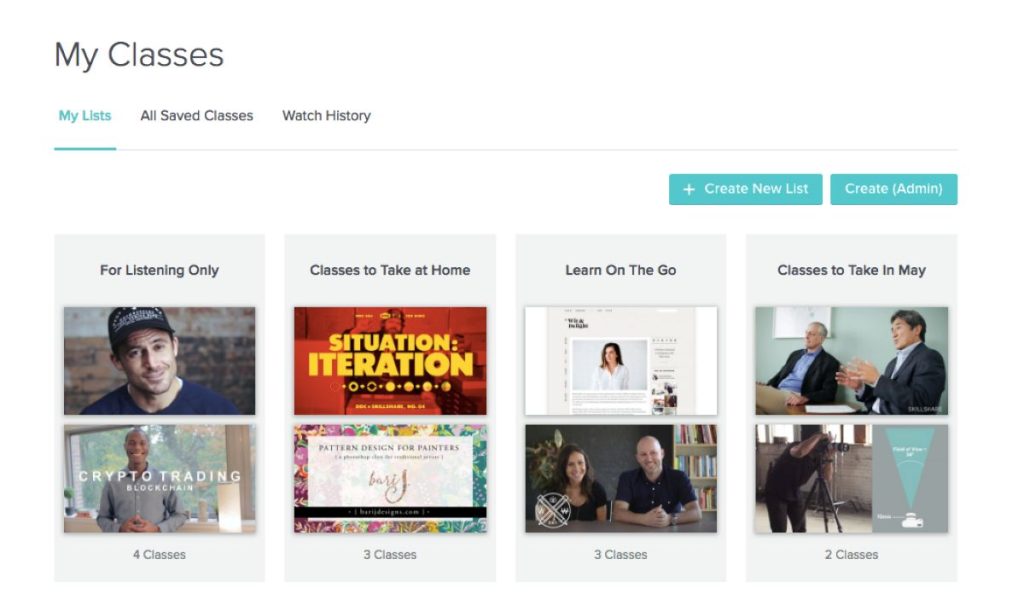Open the For Listening Only list
The height and width of the screenshot is (594, 1024).
(159, 269)
